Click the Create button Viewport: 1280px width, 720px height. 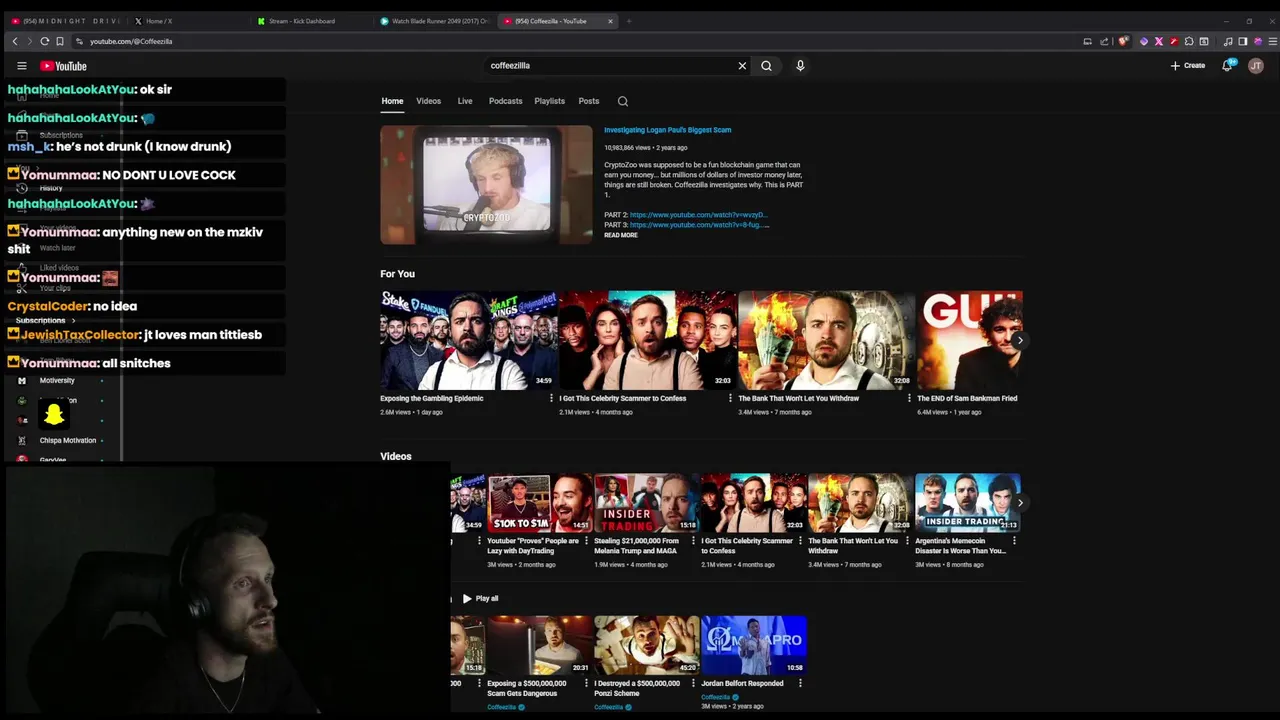click(1188, 66)
